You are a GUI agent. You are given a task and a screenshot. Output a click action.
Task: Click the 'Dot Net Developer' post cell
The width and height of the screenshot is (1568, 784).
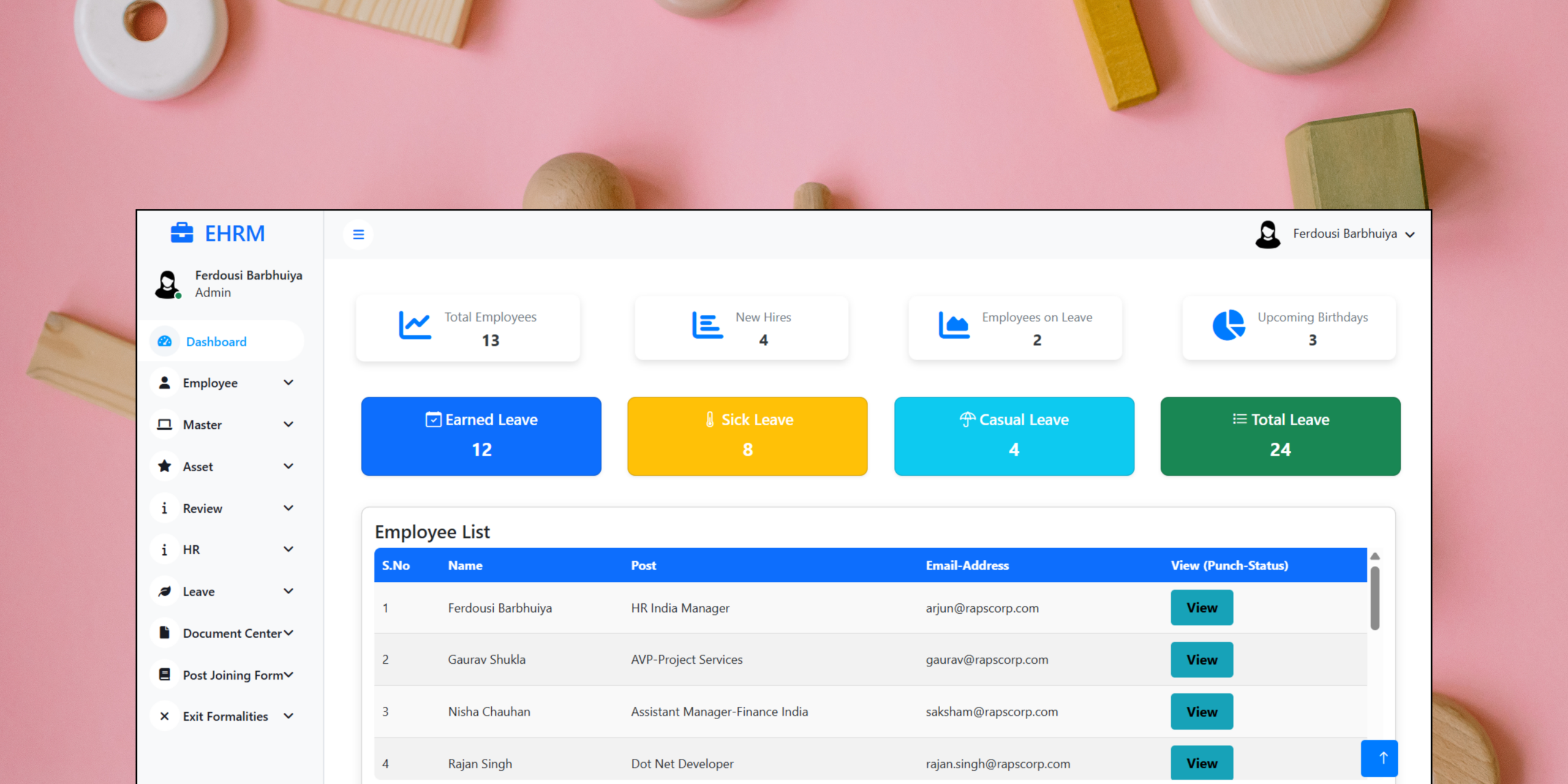682,764
